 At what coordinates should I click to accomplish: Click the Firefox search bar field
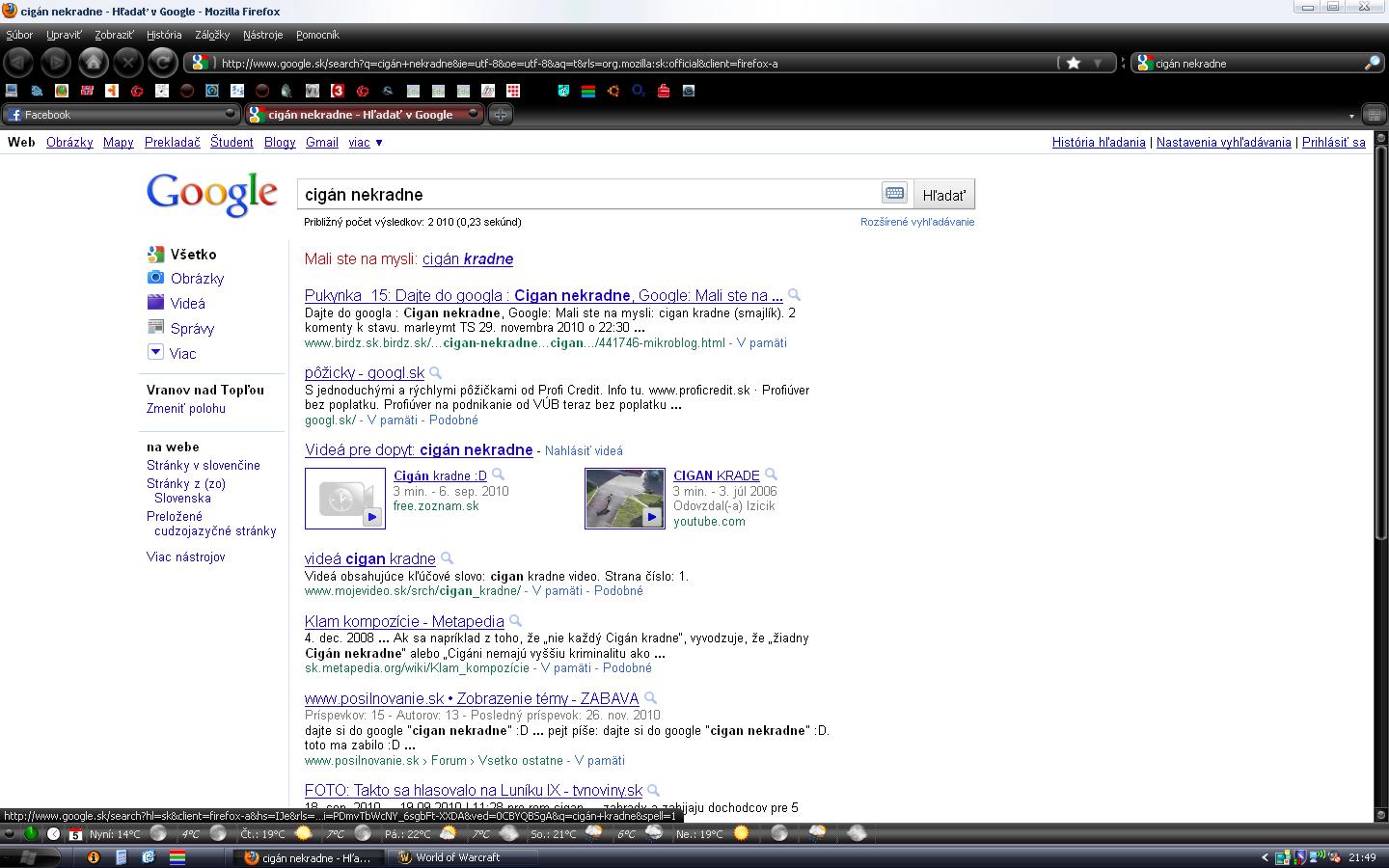(1258, 64)
